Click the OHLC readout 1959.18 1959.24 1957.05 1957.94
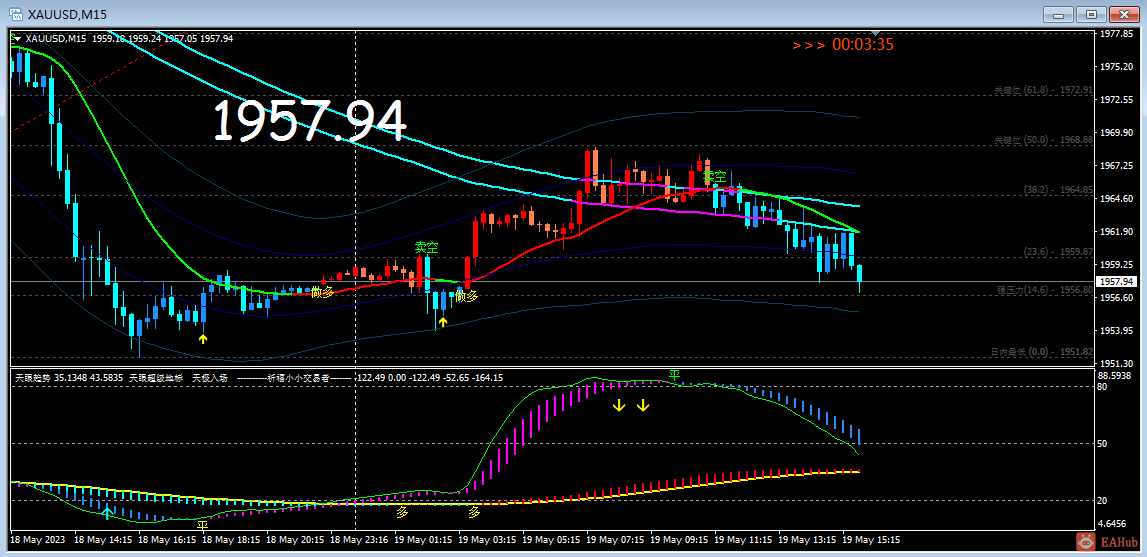The image size is (1147, 557). tap(162, 38)
